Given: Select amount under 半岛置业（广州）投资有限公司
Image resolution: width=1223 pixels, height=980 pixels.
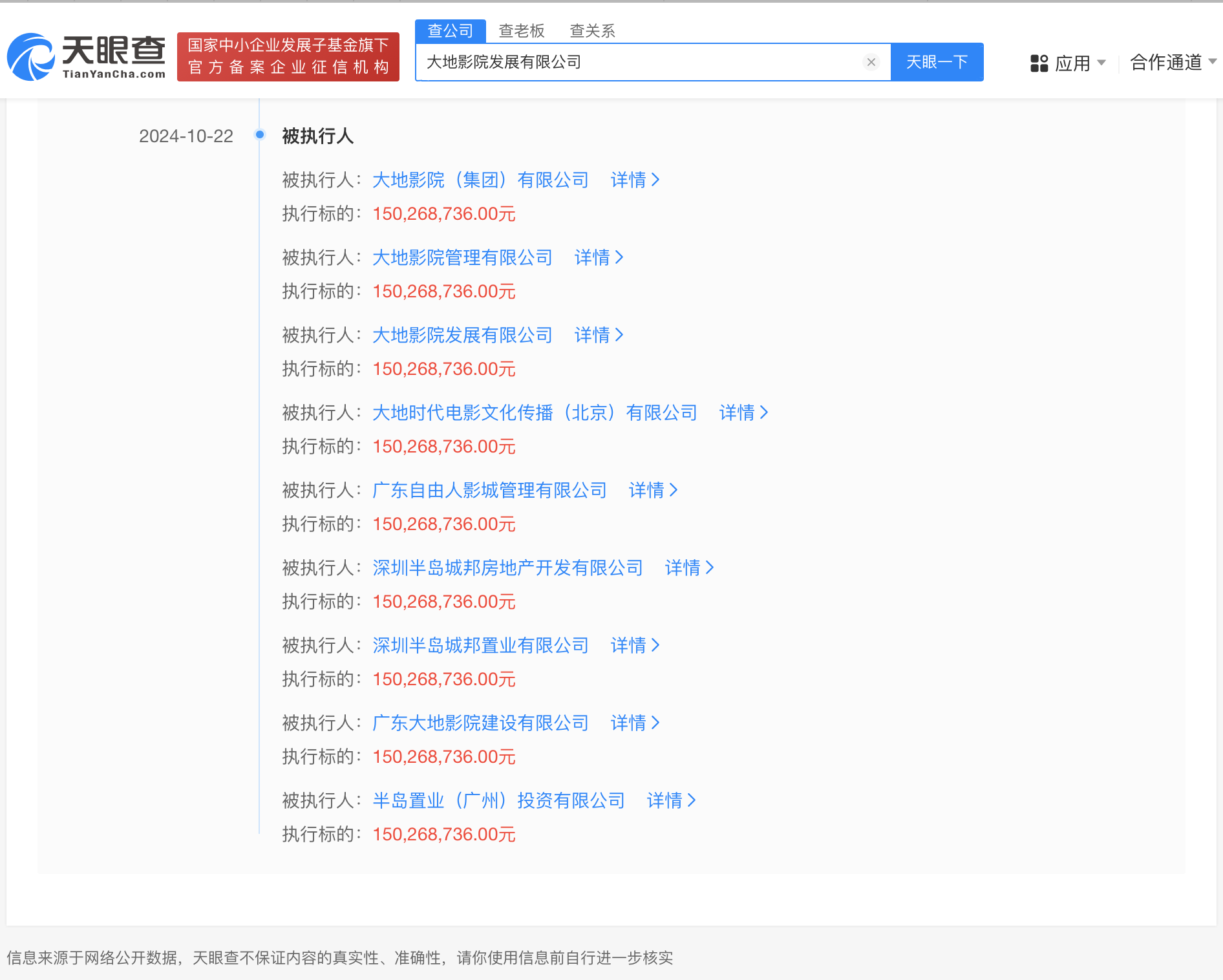Looking at the screenshot, I should coord(443,835).
